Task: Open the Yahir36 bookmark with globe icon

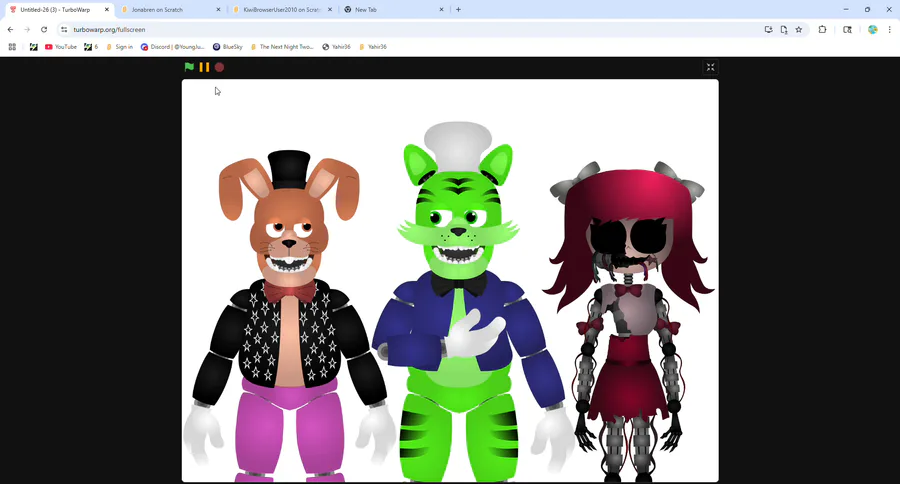Action: [336, 47]
